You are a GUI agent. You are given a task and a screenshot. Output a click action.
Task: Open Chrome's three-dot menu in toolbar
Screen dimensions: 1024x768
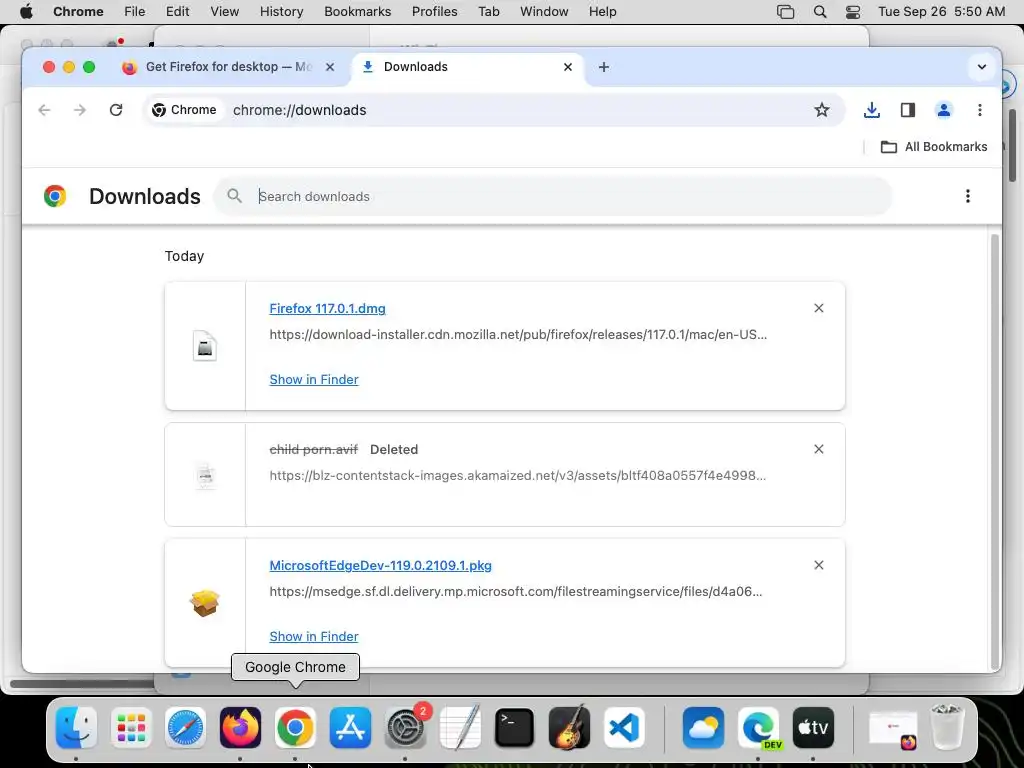[x=980, y=110]
